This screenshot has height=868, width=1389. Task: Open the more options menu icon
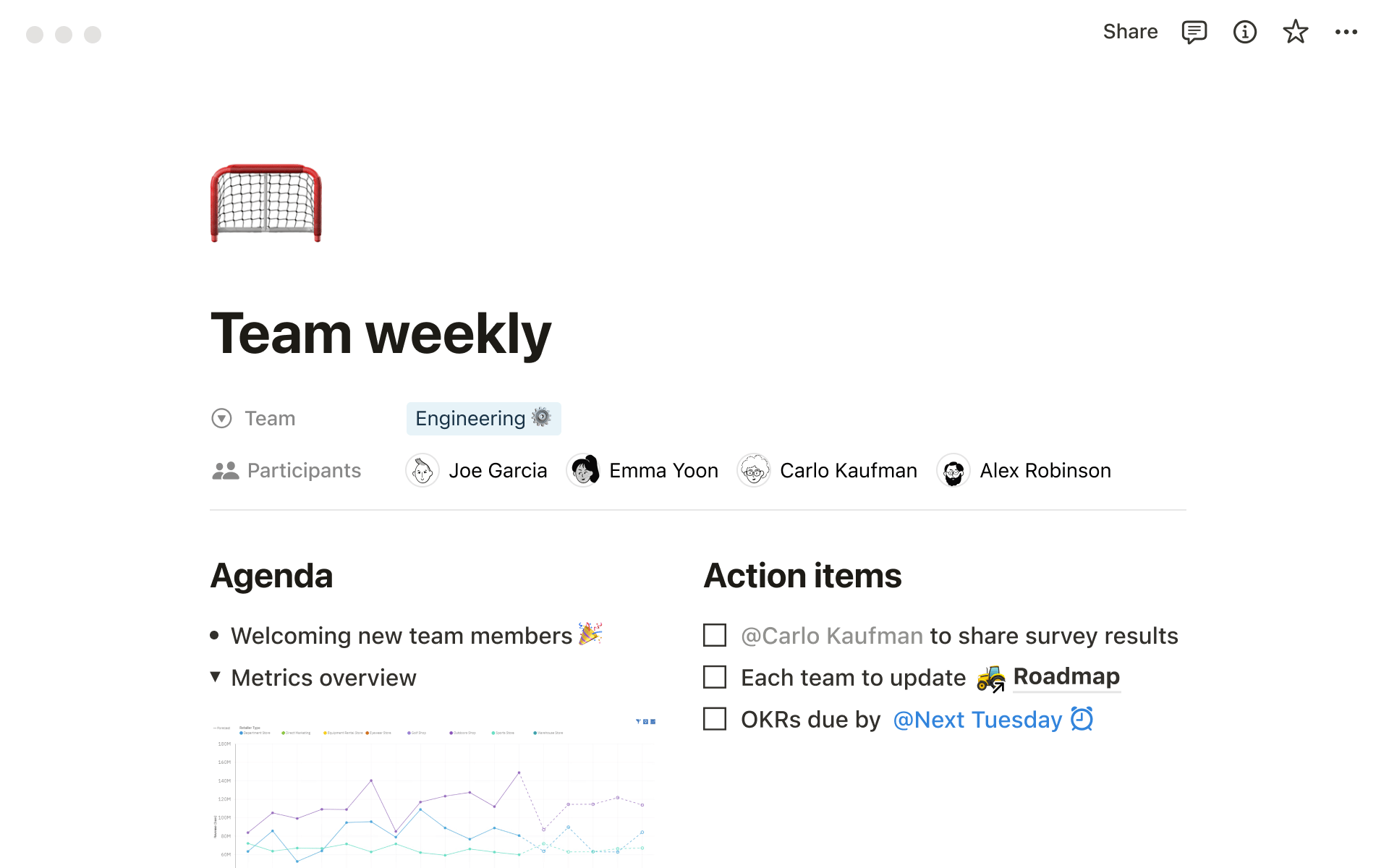pos(1348,32)
